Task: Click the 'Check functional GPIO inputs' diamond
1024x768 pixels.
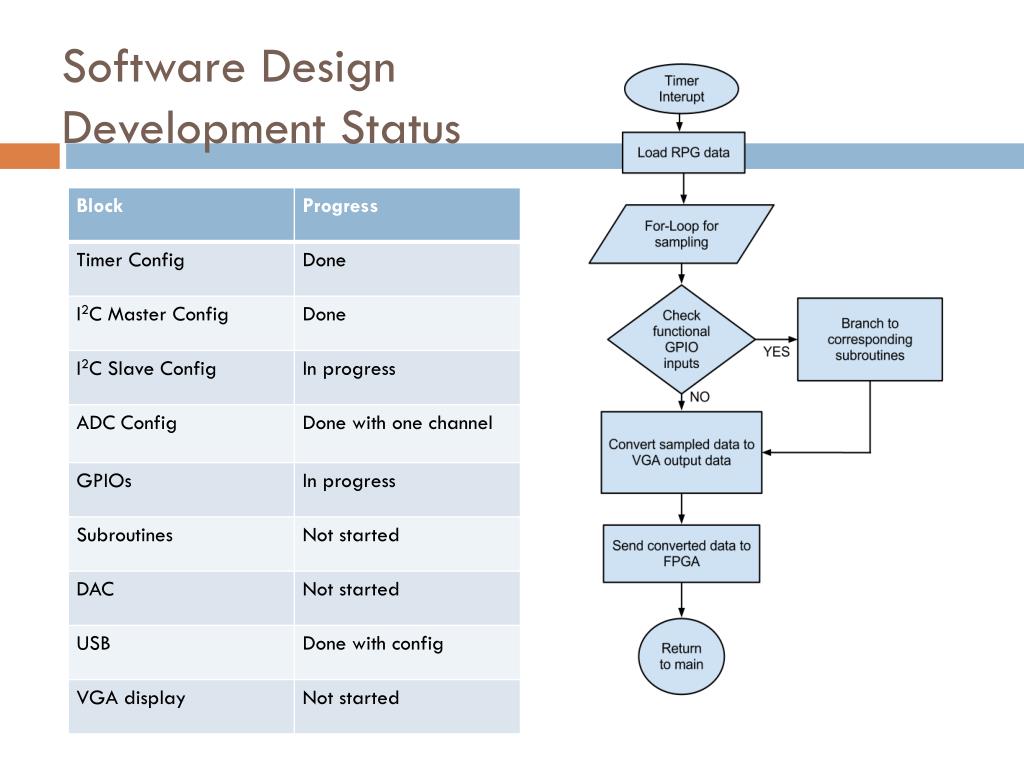Action: [681, 339]
